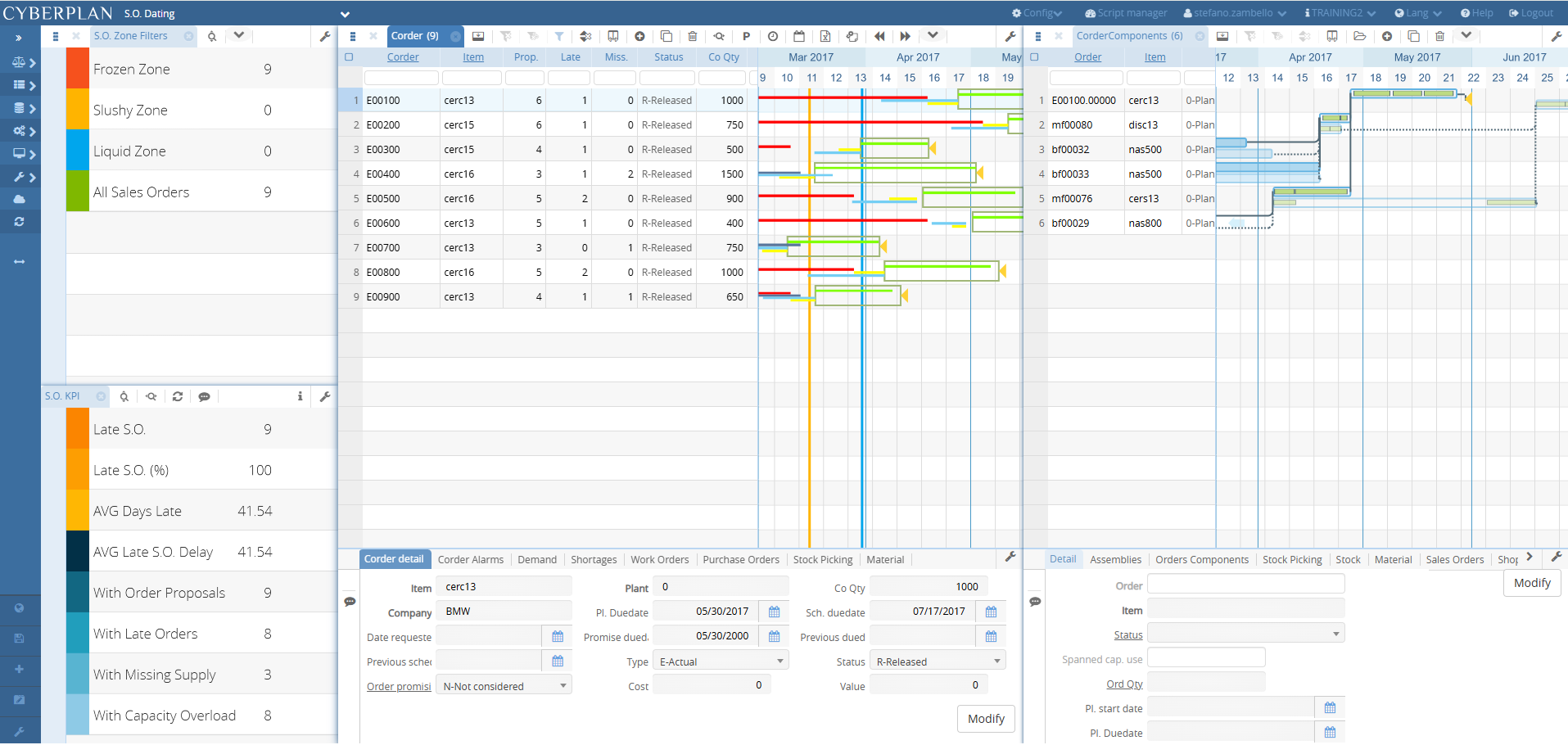Click the duplicate icon in CorderComponents toolbar
The height and width of the screenshot is (745, 1568).
(1414, 36)
